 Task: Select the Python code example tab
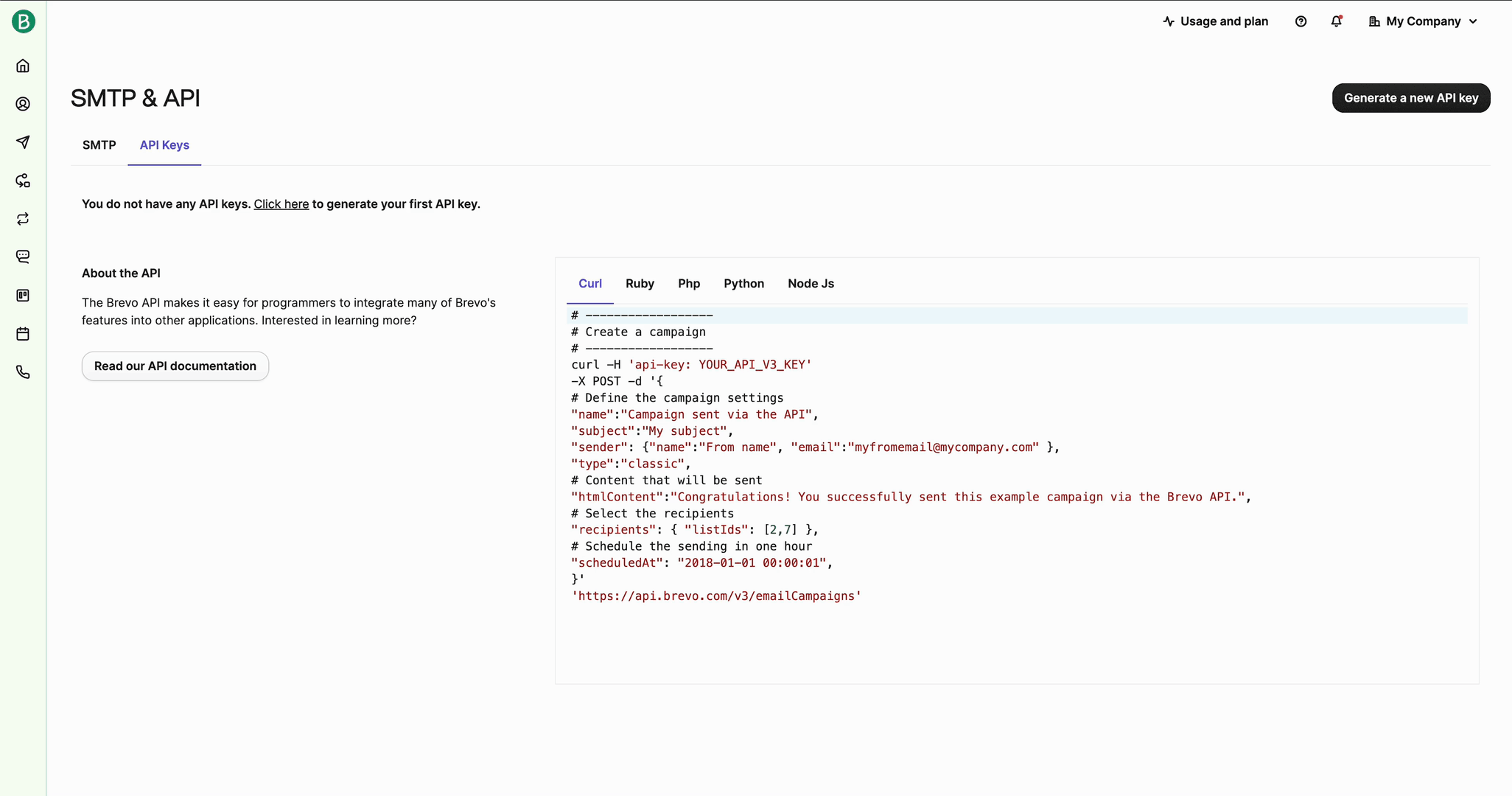[x=744, y=283]
